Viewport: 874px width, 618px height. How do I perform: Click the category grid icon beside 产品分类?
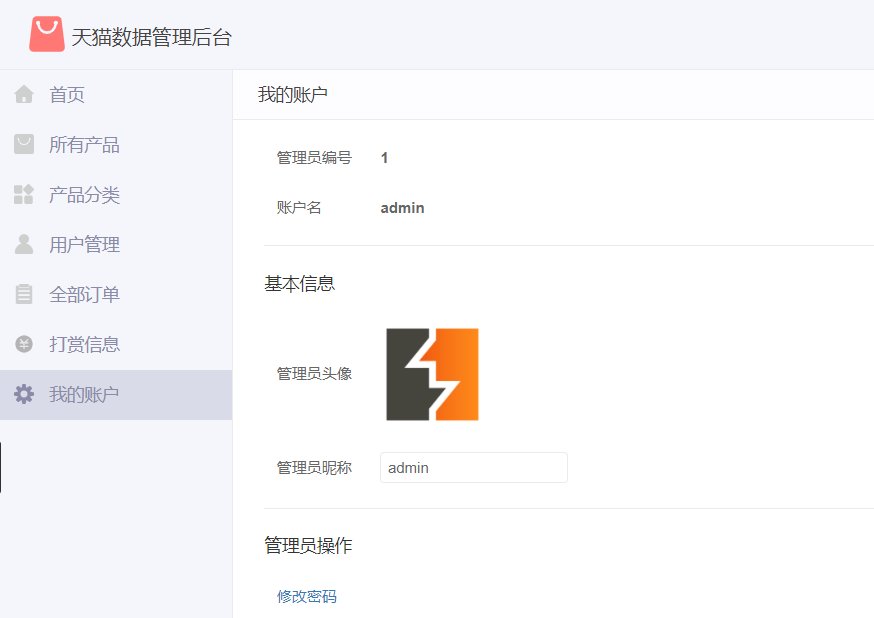tap(24, 194)
